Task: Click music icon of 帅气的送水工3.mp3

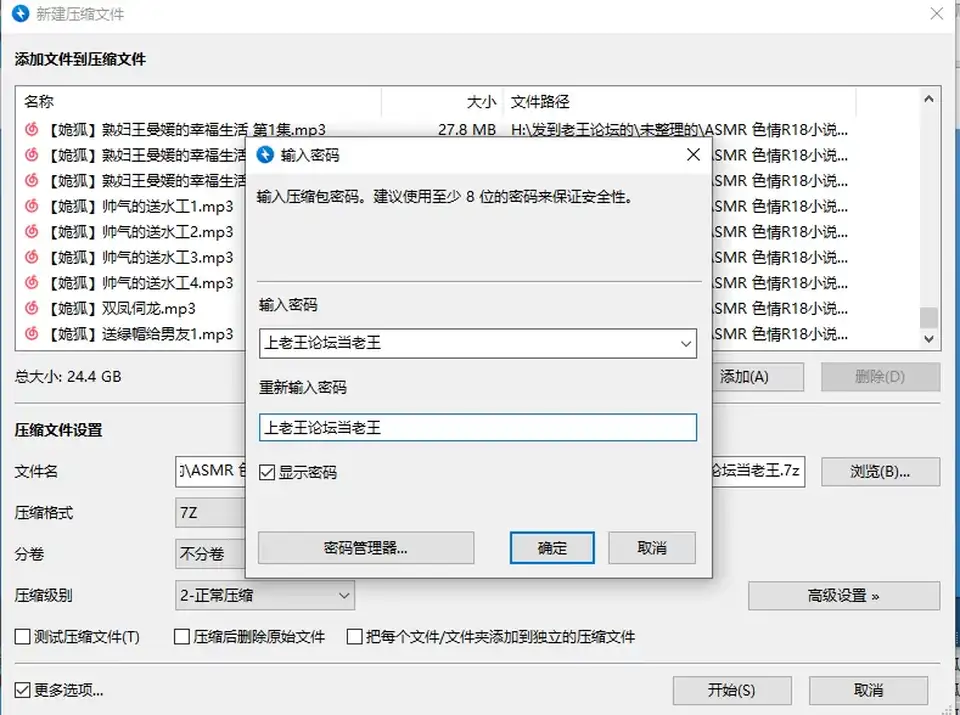Action: click(31, 257)
